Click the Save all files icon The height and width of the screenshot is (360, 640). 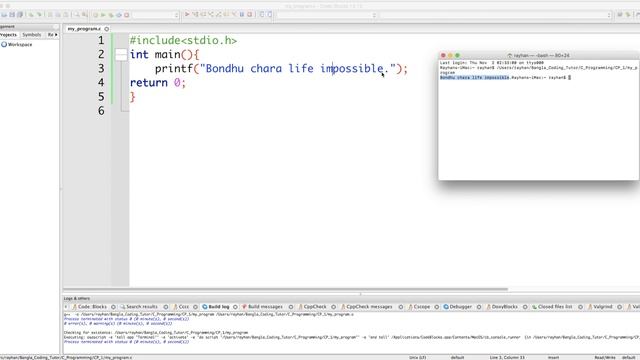click(x=20, y=15)
